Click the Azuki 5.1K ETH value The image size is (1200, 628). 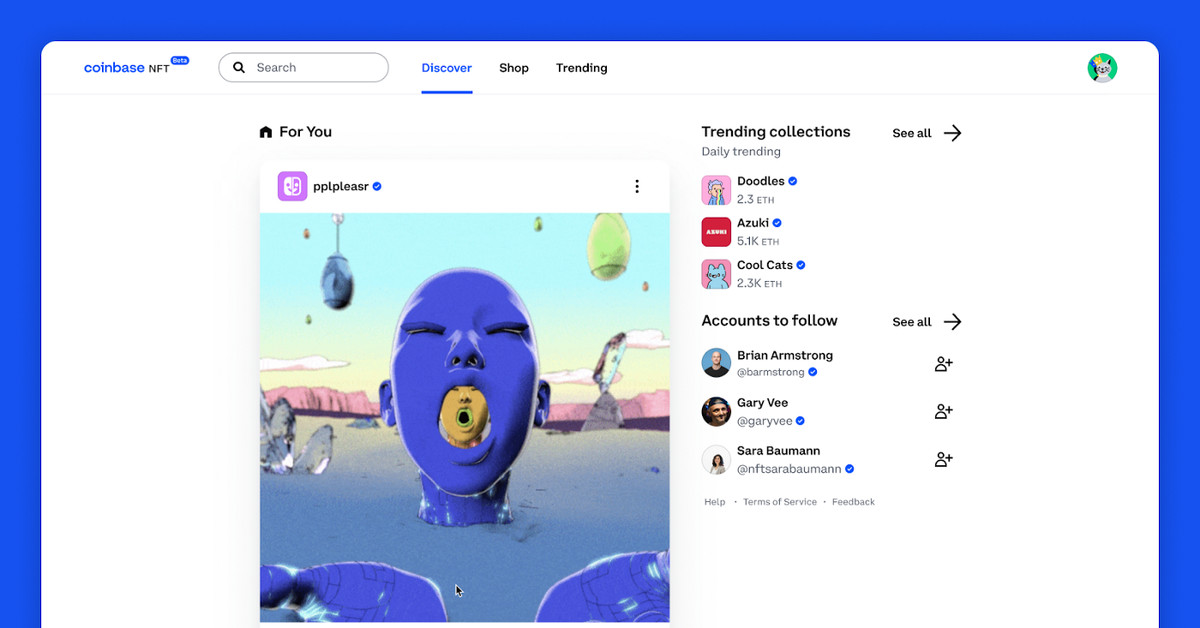click(758, 242)
